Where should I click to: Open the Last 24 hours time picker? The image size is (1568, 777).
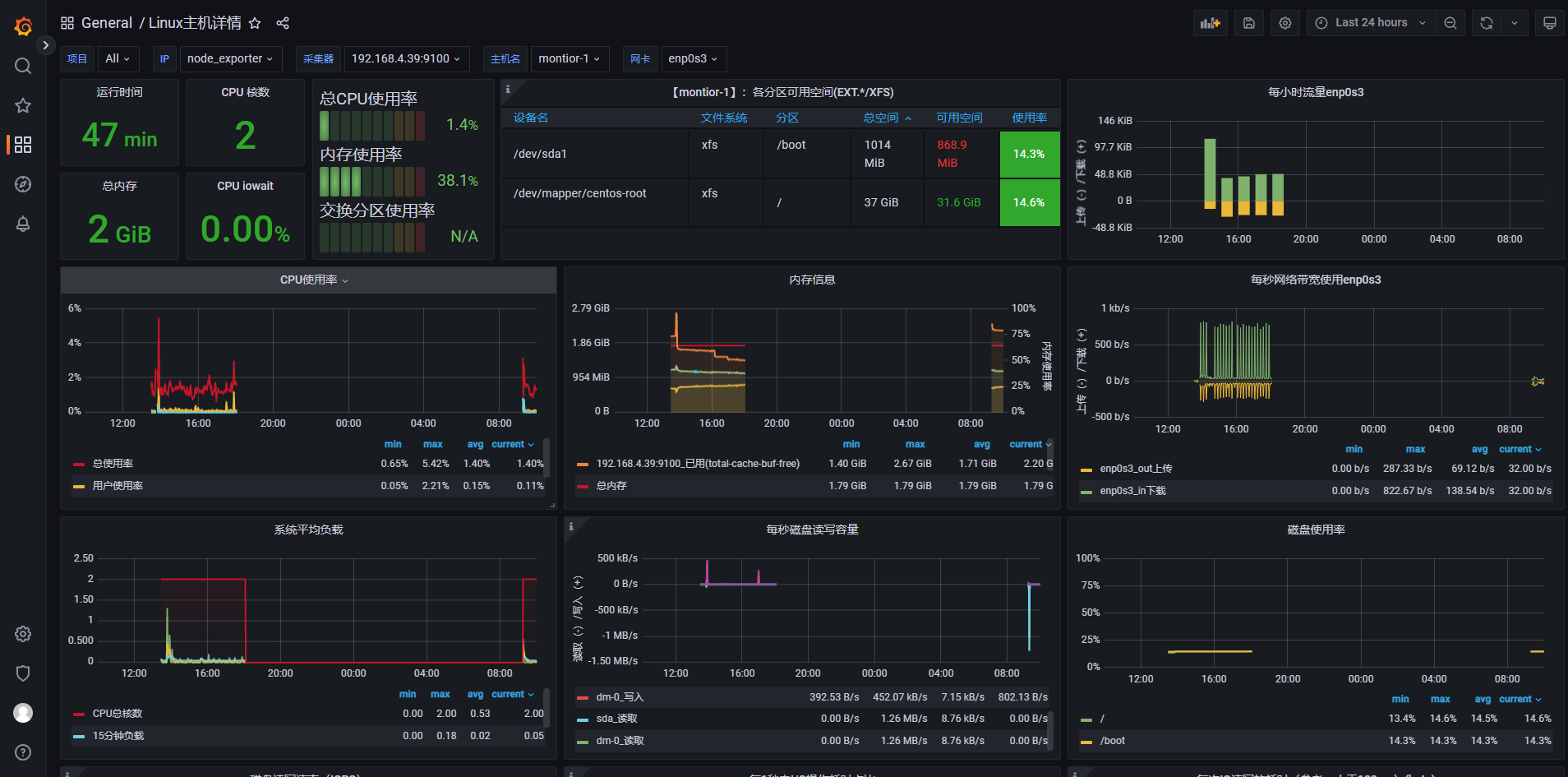pos(1371,23)
